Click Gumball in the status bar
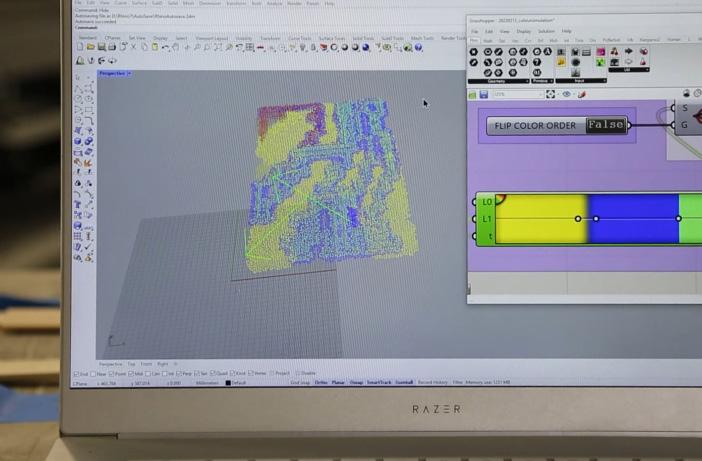The image size is (702, 461). pyautogui.click(x=404, y=383)
